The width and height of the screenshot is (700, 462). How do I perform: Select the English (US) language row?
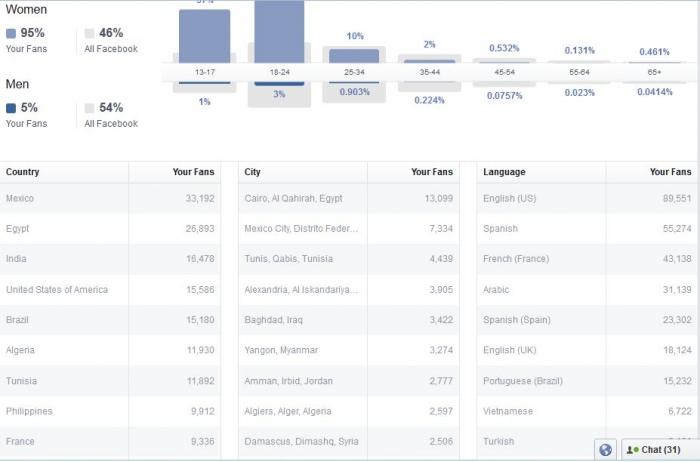click(587, 198)
